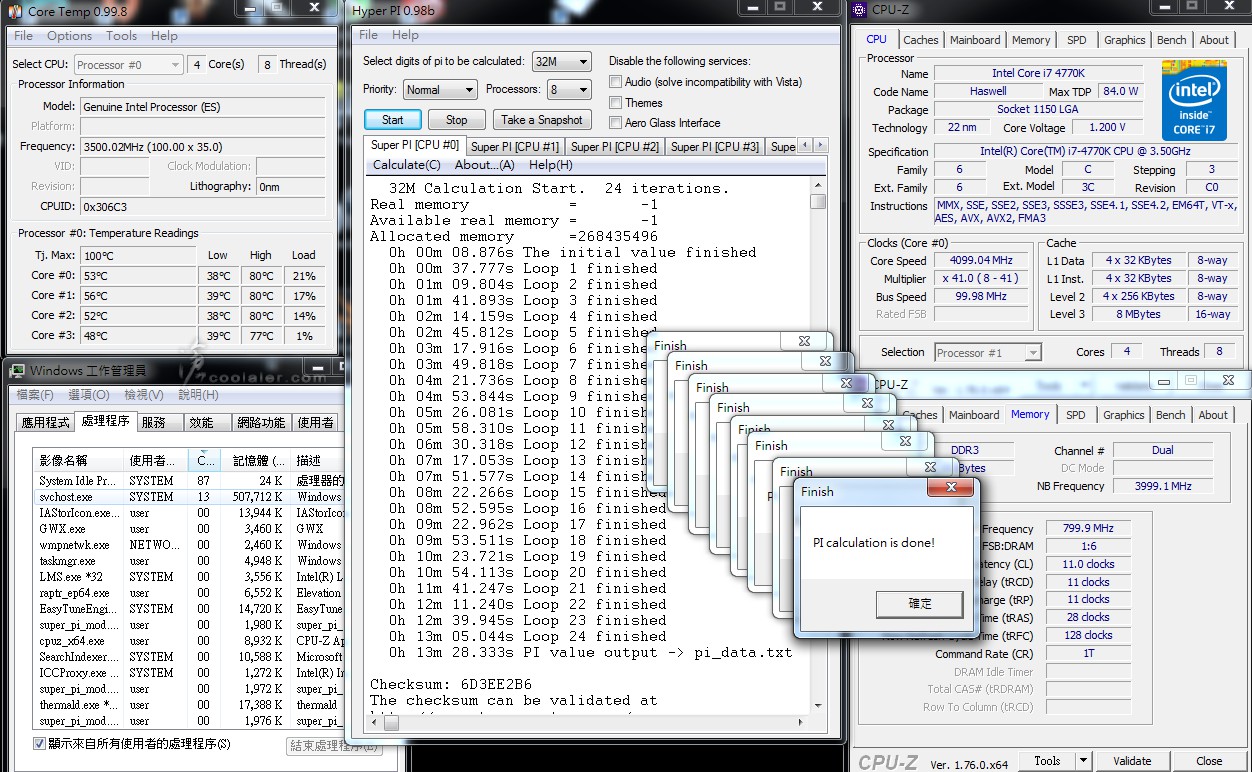The height and width of the screenshot is (772, 1252).
Task: Select svchost.exe process row
Action: click(x=188, y=497)
